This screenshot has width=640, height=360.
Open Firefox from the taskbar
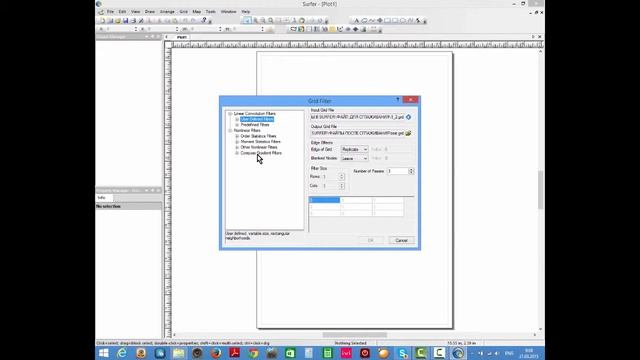click(216, 353)
